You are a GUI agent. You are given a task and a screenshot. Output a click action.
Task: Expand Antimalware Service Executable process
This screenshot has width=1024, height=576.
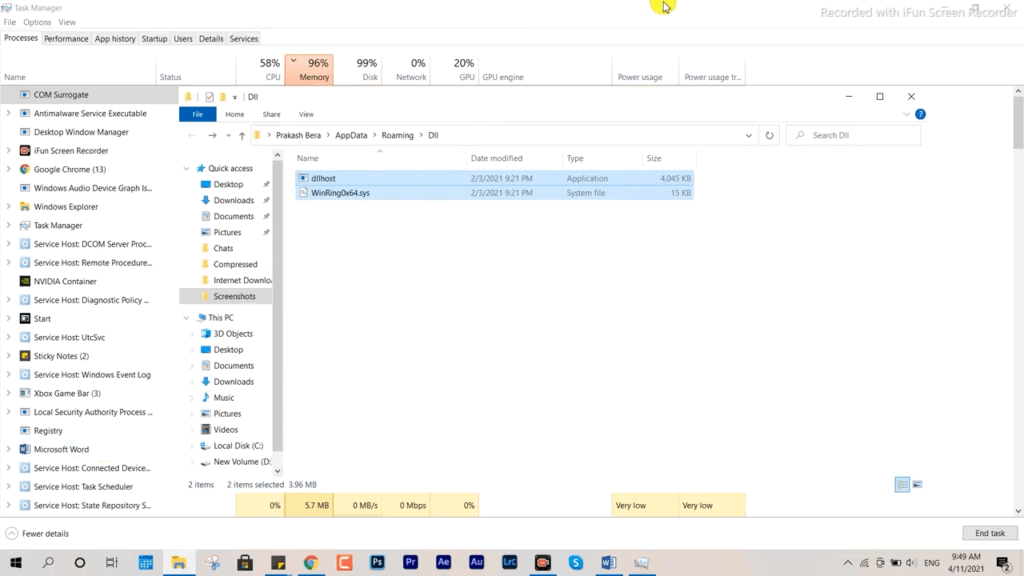pyautogui.click(x=8, y=113)
